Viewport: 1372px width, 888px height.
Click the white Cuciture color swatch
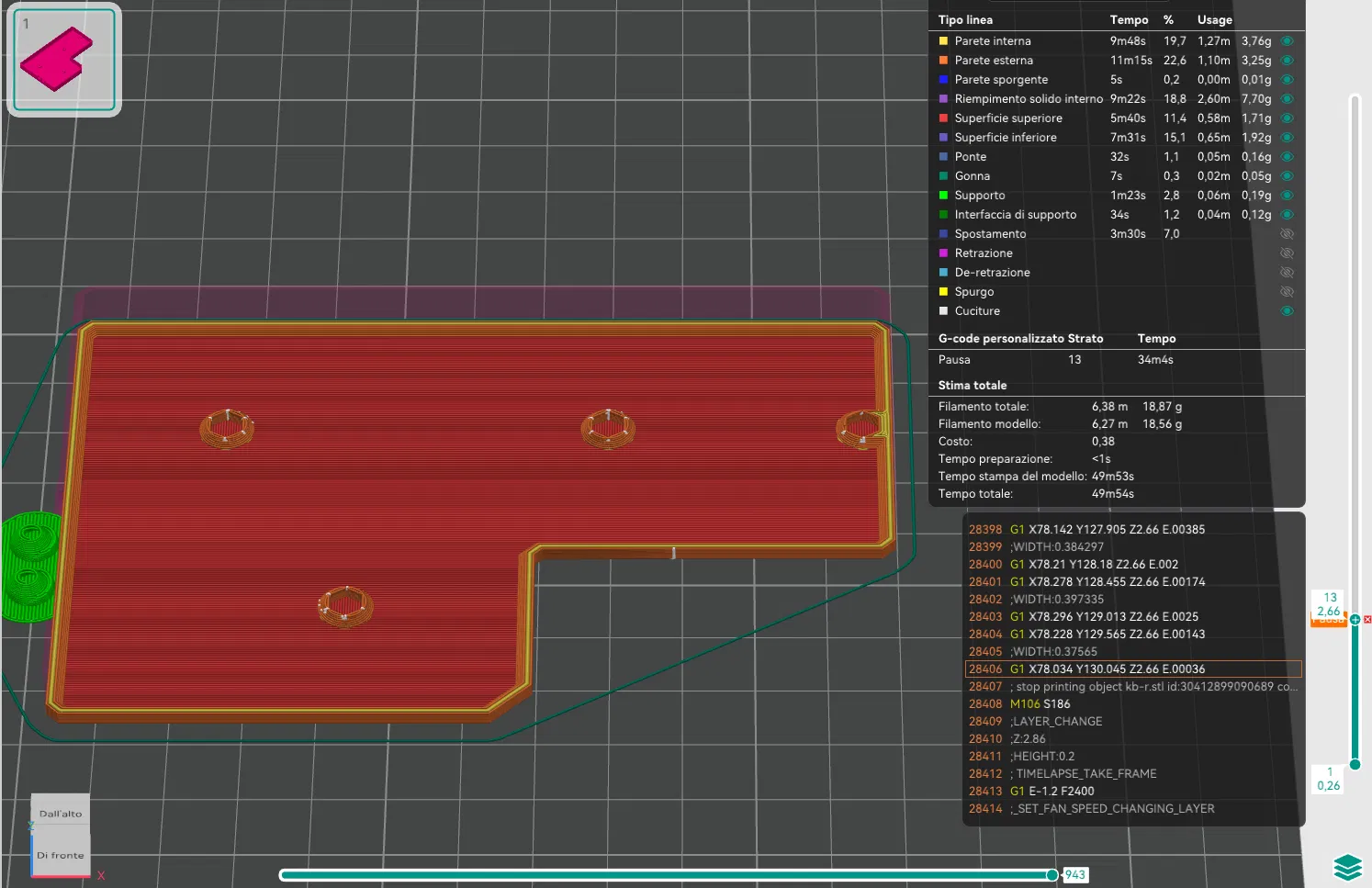click(x=943, y=311)
